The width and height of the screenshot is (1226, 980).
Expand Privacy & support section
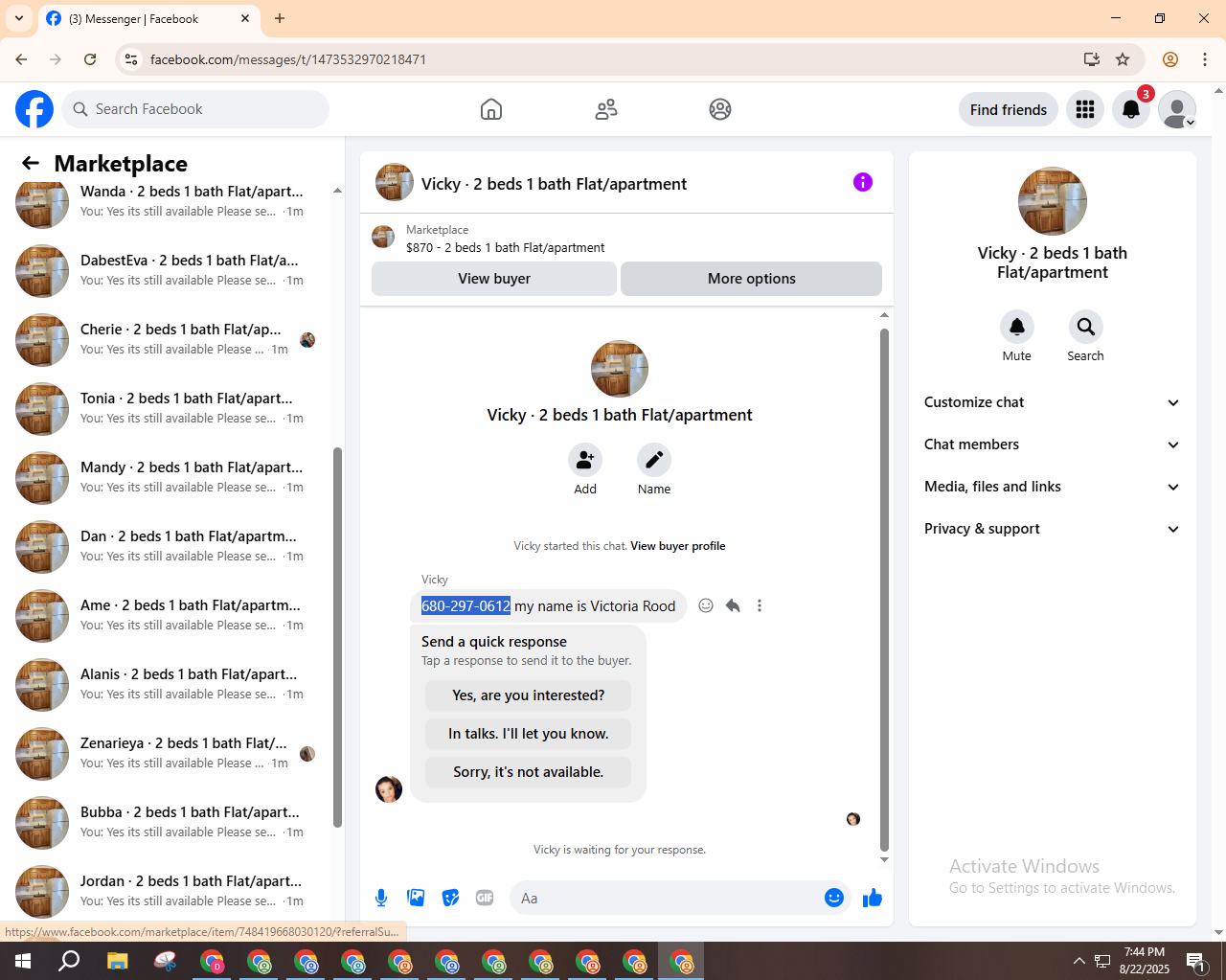point(1052,529)
